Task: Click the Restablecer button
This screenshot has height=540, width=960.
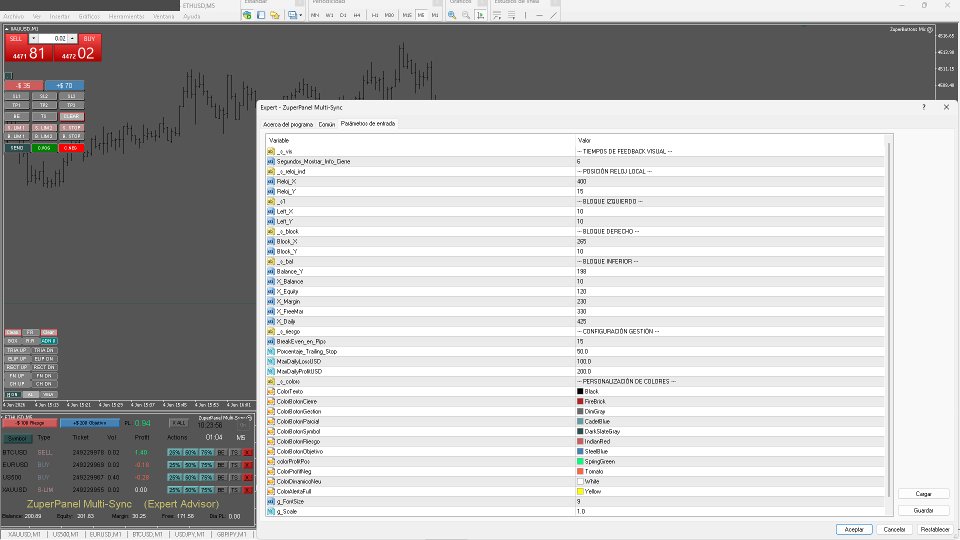Action: pyautogui.click(x=935, y=530)
